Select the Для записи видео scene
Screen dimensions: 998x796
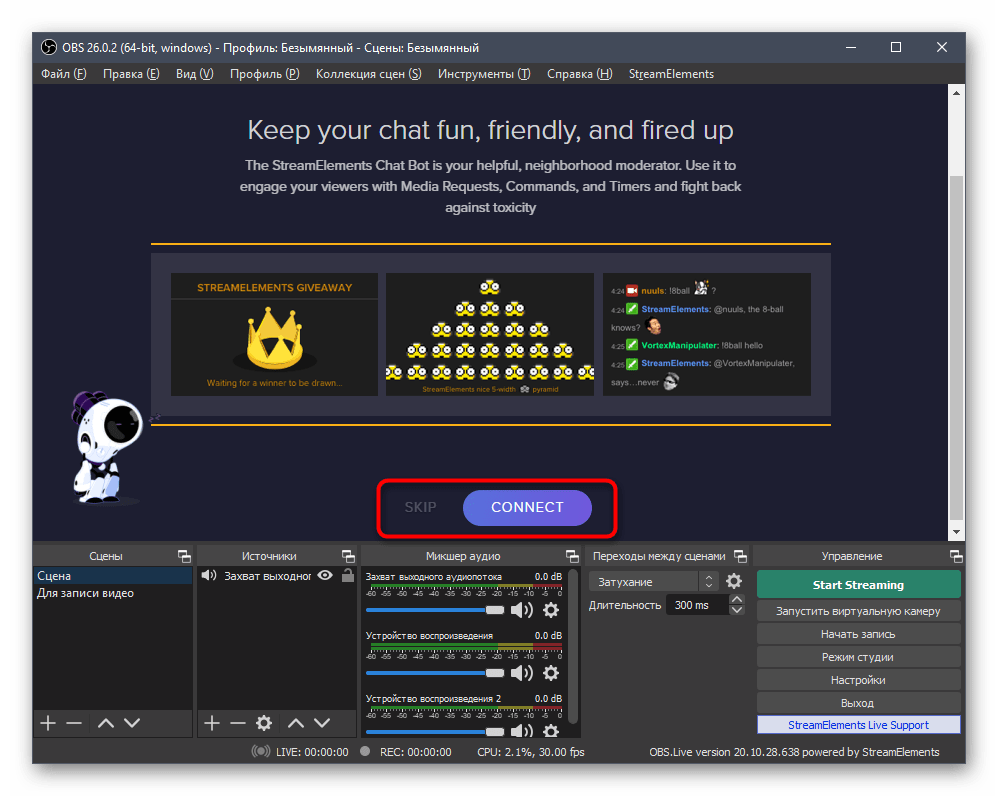point(86,594)
